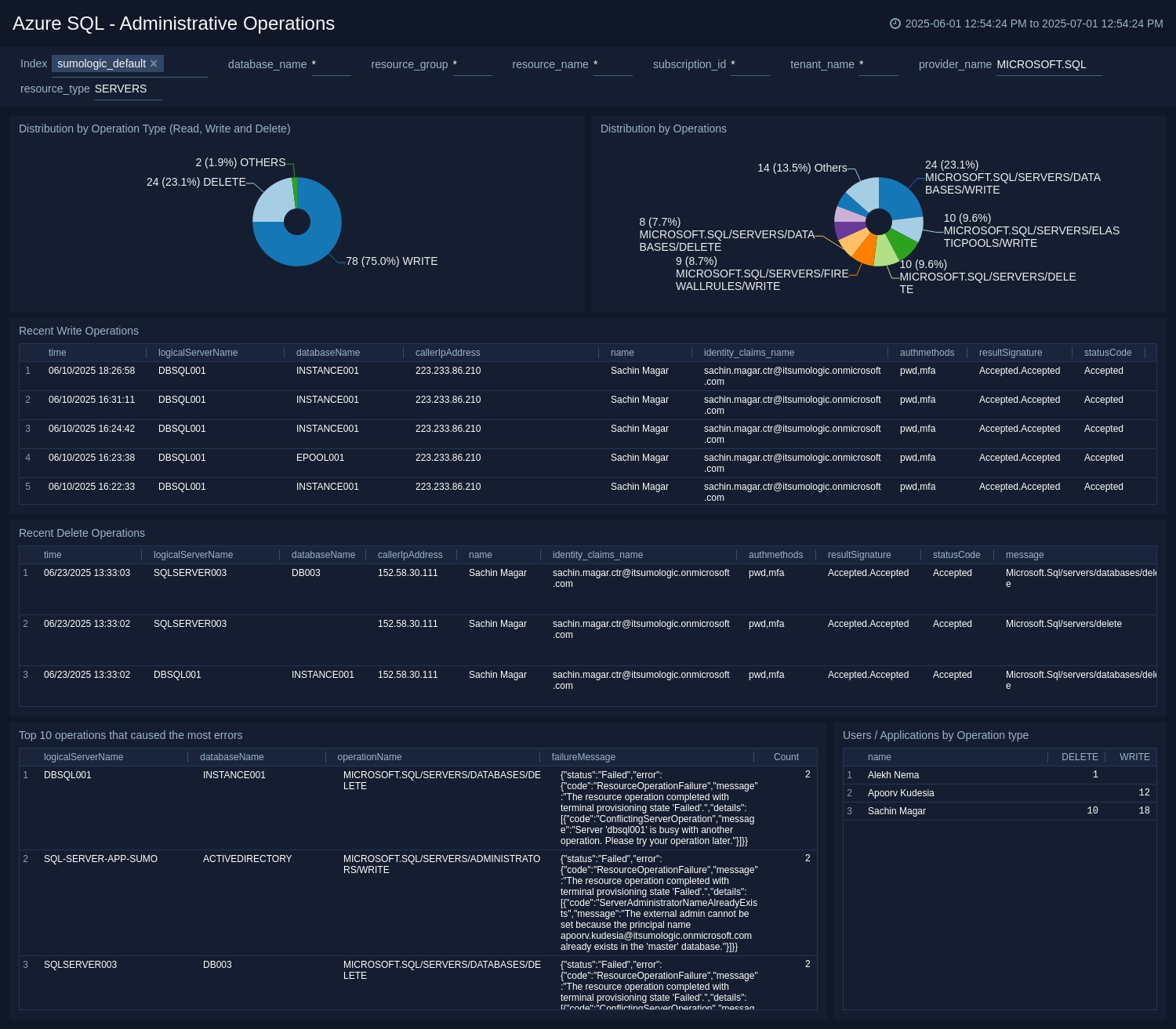Image resolution: width=1176 pixels, height=1029 pixels.
Task: Sort Recent Delete Operations by message column
Action: point(1025,555)
